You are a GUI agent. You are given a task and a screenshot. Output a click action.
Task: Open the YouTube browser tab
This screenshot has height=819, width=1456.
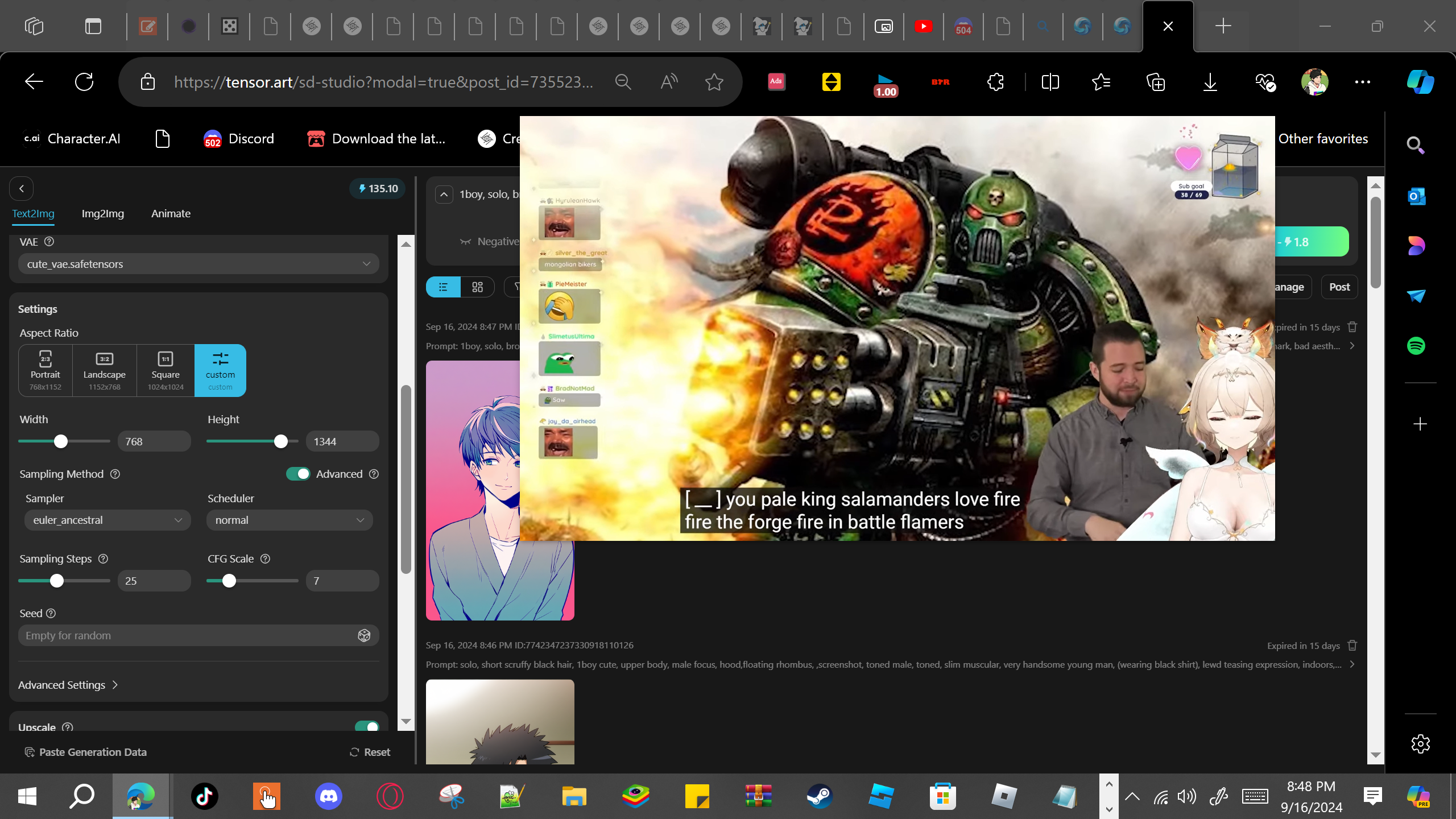pos(923,26)
